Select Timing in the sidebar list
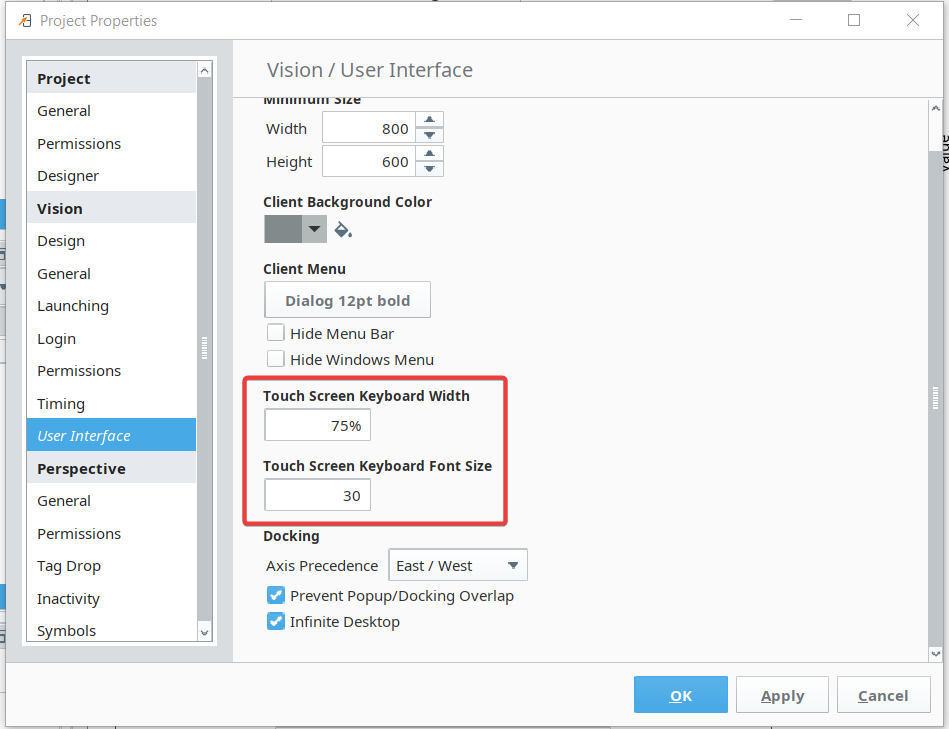This screenshot has height=729, width=949. pos(111,403)
